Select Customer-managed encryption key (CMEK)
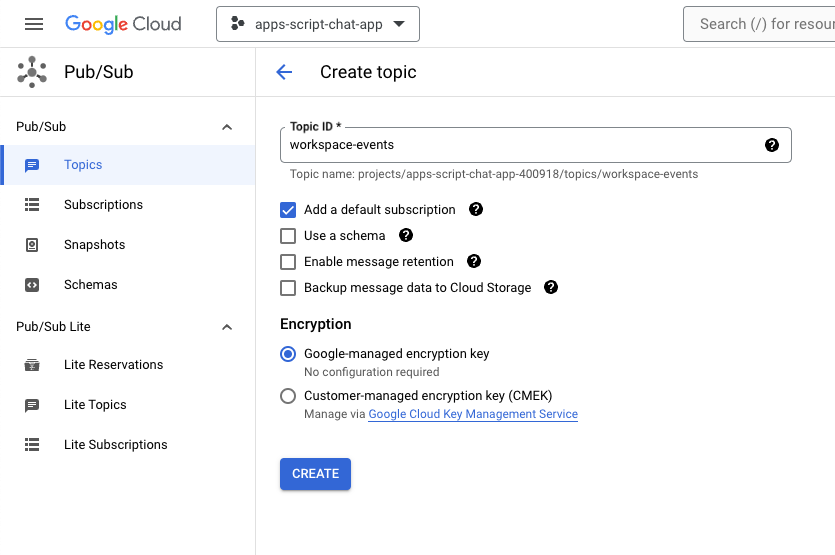Viewport: 835px width, 555px height. click(x=288, y=395)
